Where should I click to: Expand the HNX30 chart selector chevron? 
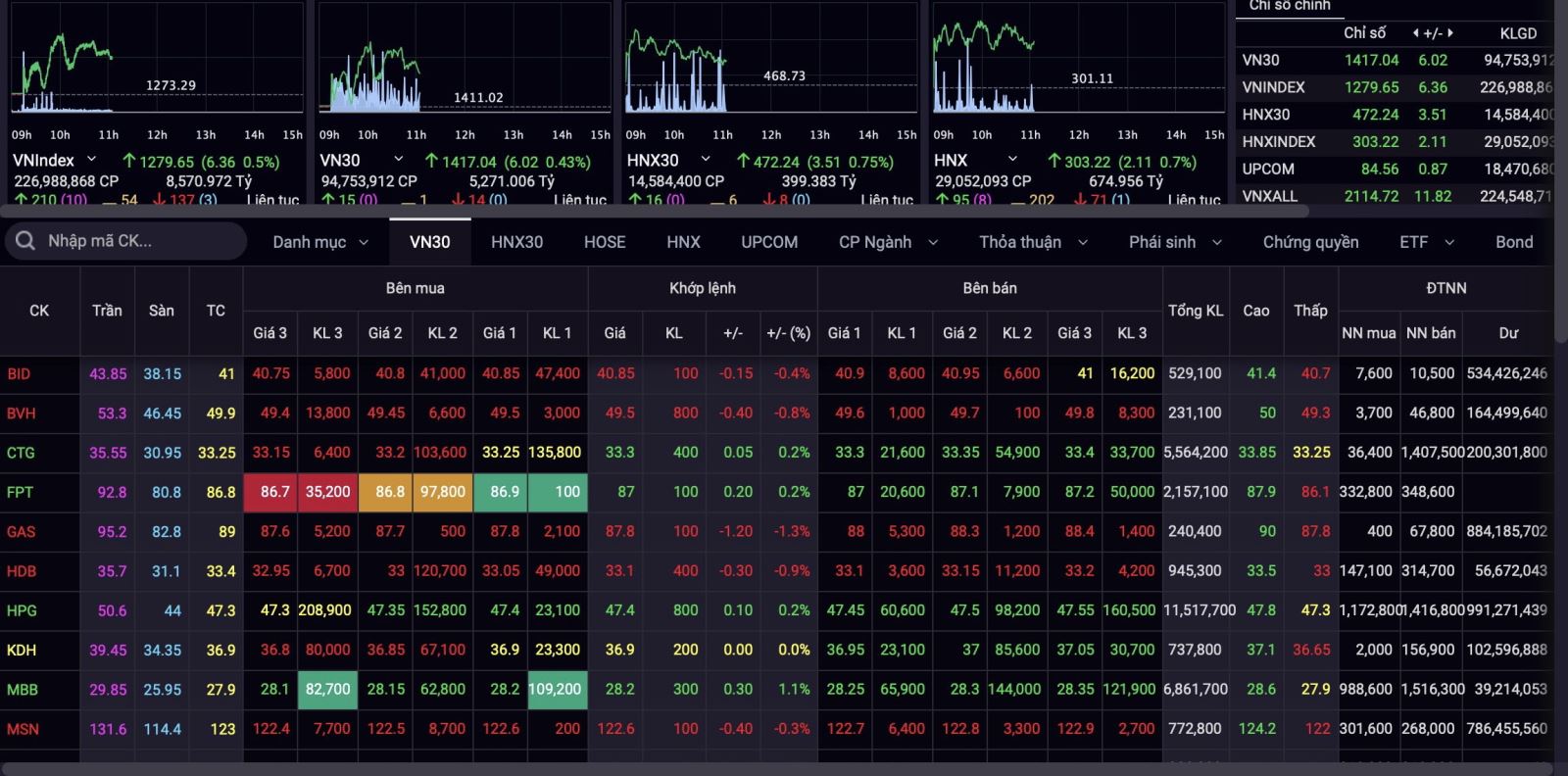[706, 159]
